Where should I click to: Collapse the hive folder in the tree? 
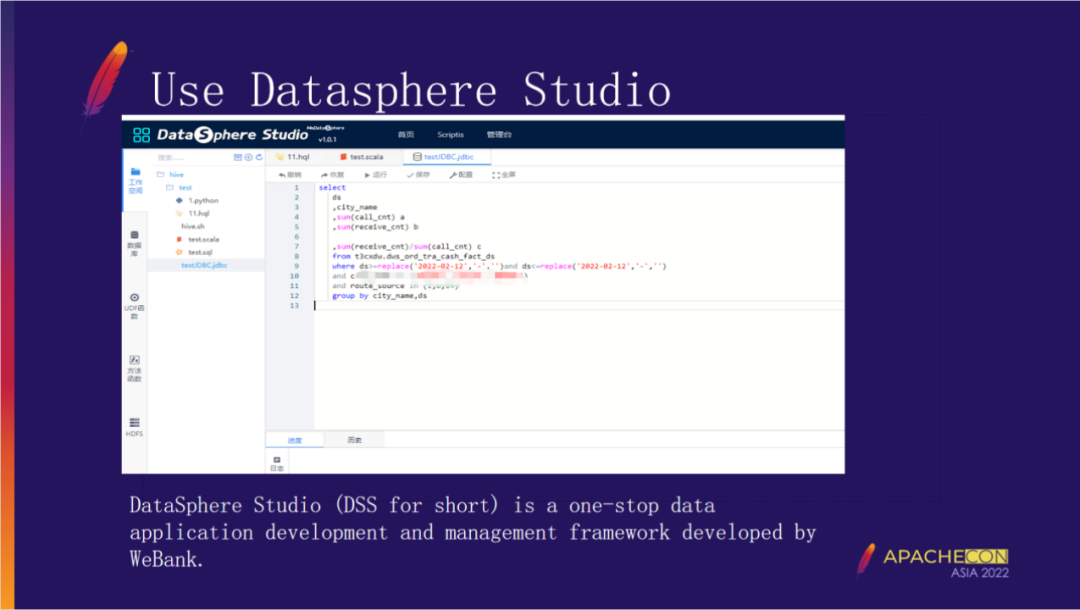tap(170, 175)
